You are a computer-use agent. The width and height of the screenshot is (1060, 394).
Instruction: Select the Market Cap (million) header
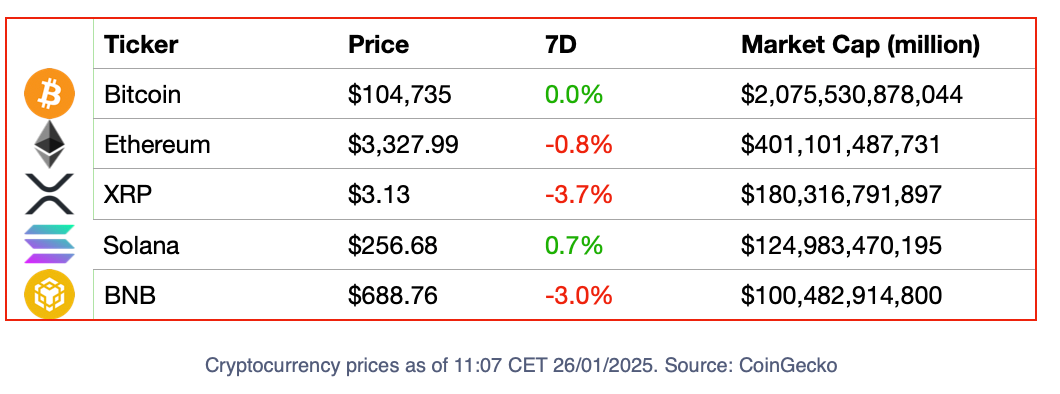click(x=861, y=45)
